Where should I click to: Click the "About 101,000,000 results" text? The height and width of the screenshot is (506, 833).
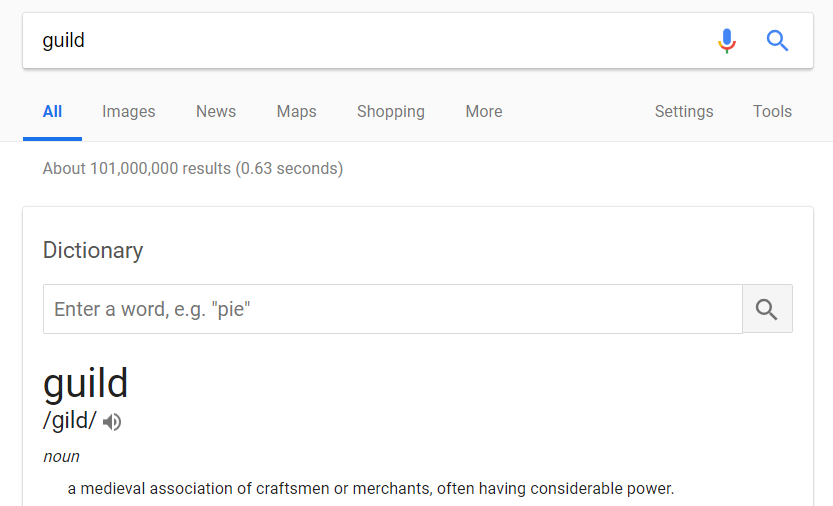[x=193, y=169]
